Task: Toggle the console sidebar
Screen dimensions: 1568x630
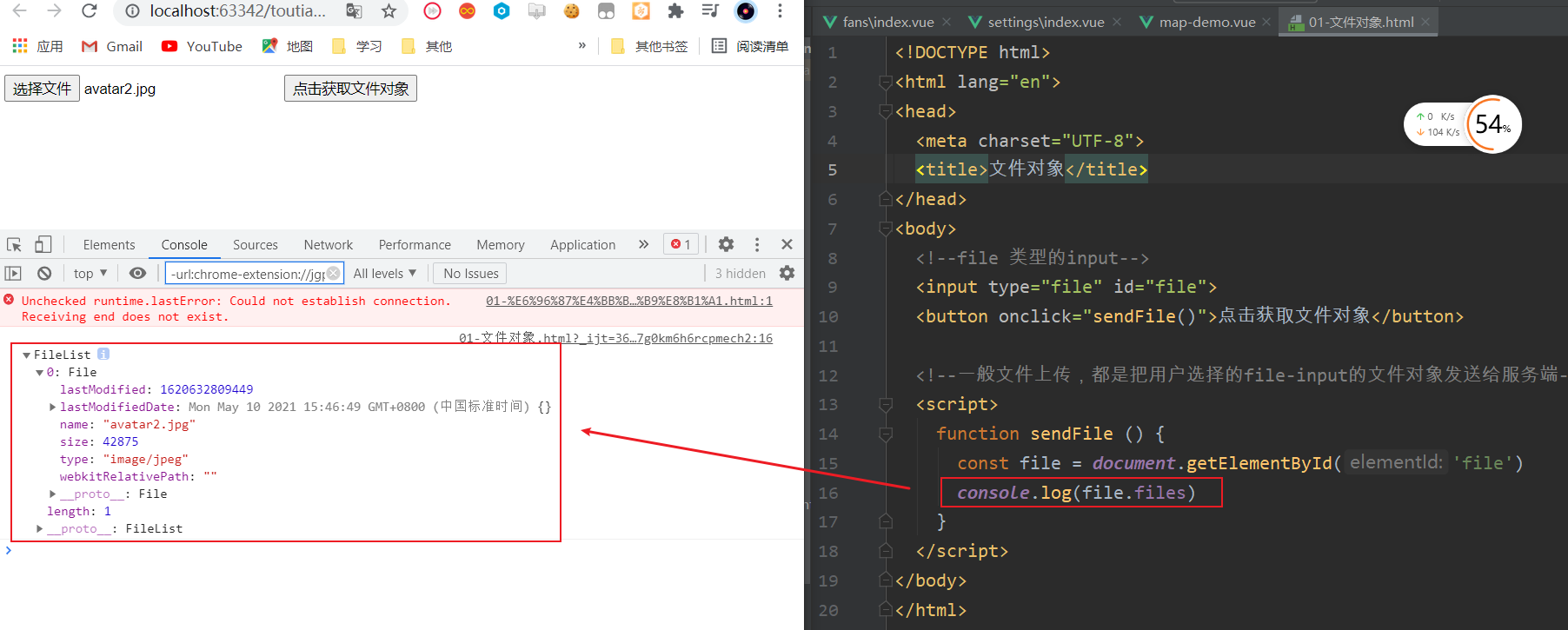Action: [13, 273]
